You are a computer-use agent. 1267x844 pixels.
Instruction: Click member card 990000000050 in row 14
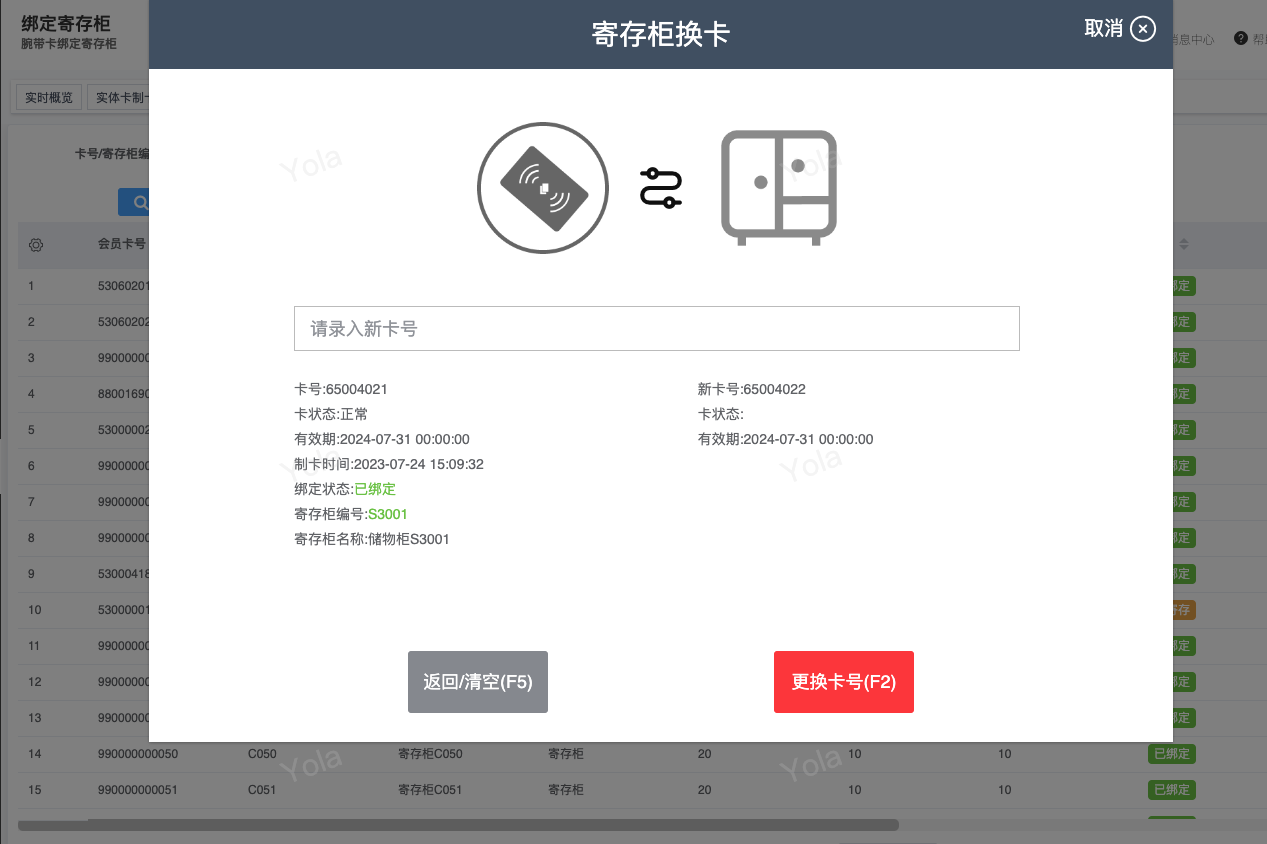(x=138, y=754)
